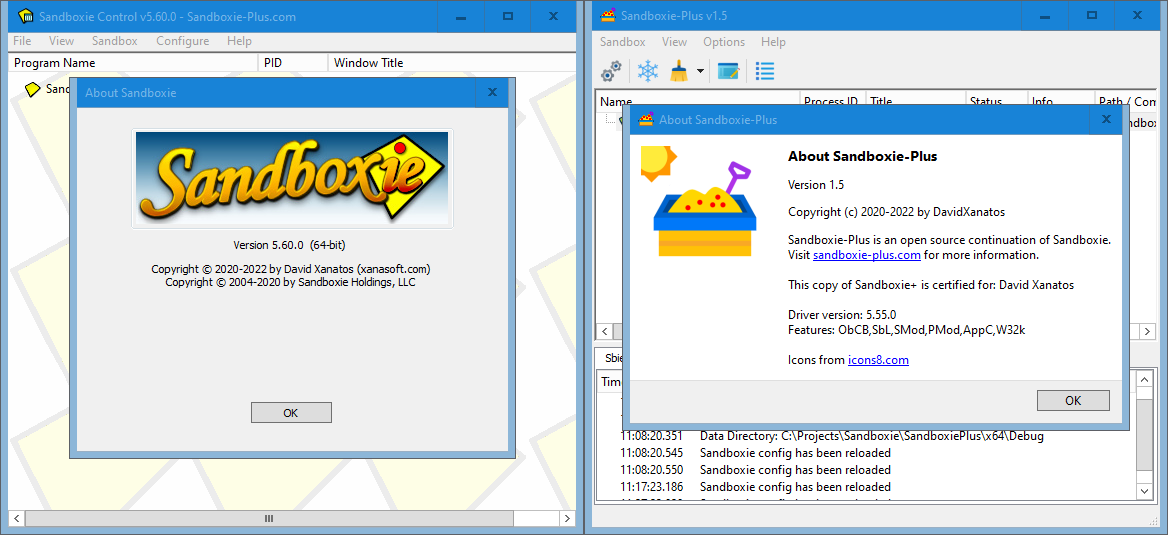Image resolution: width=1168 pixels, height=535 pixels.
Task: Click the edit window icon with pencil
Action: [x=728, y=71]
